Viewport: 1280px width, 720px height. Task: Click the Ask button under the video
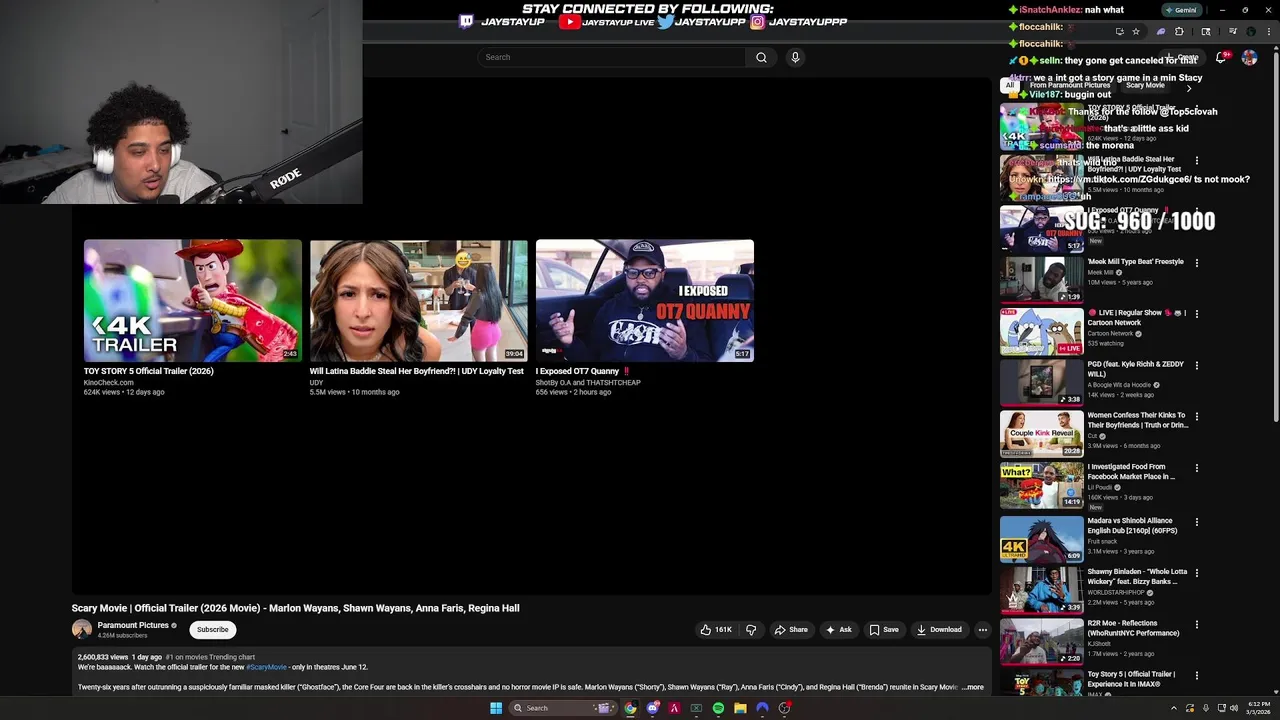click(x=839, y=630)
